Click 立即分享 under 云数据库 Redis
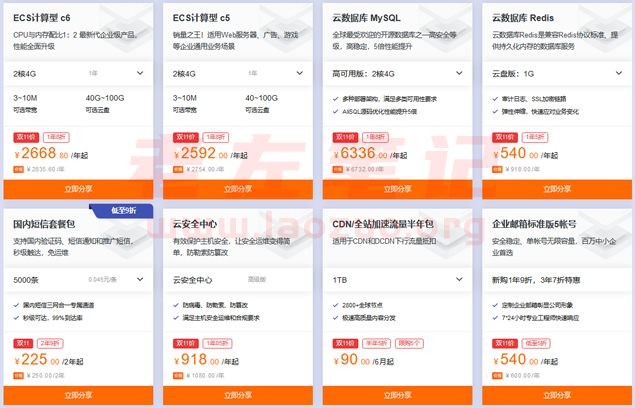 click(557, 189)
